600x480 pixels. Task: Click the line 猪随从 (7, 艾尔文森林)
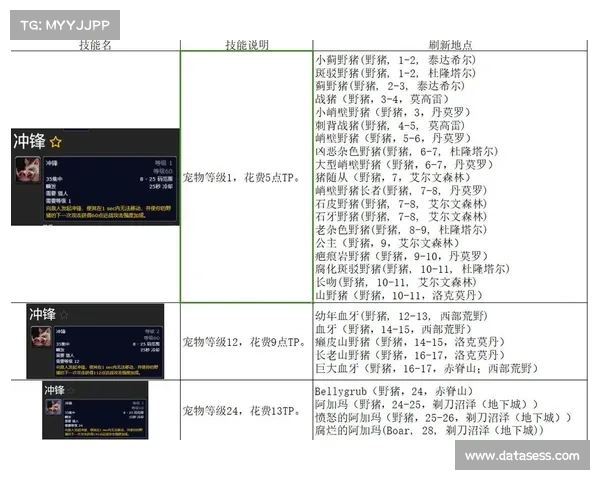point(393,178)
